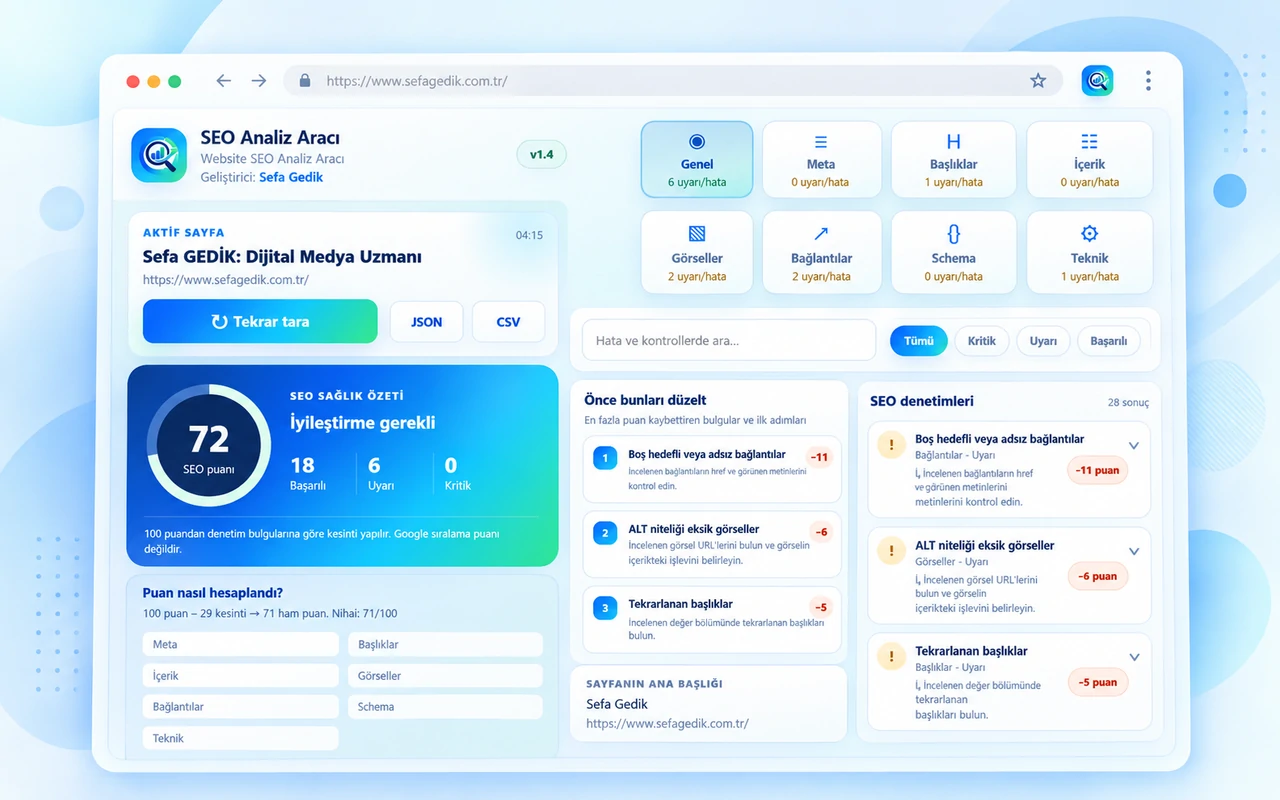Select the Schema category
The image size is (1280, 800).
953,254
